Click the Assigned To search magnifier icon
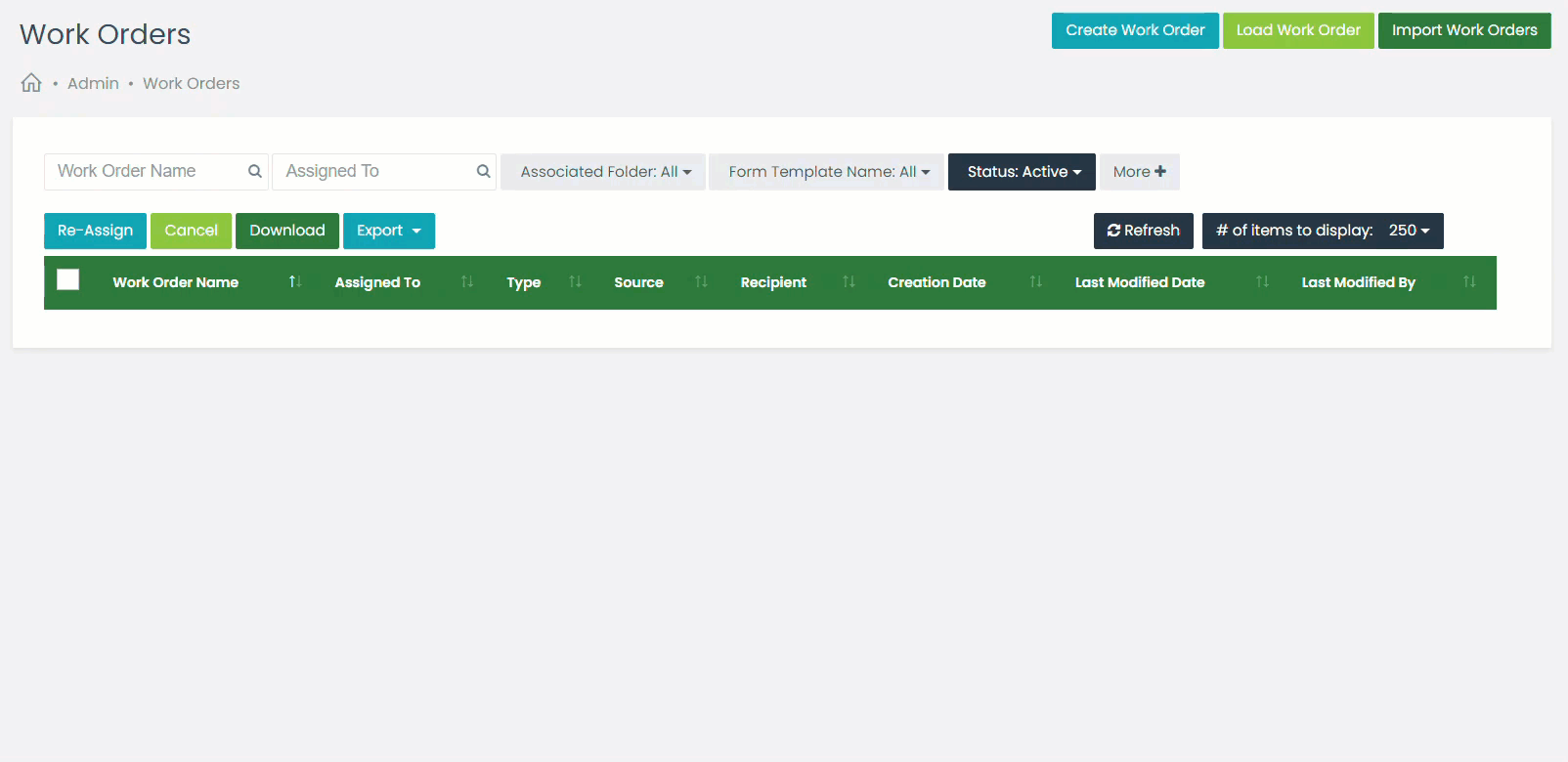The height and width of the screenshot is (762, 1568). click(483, 171)
